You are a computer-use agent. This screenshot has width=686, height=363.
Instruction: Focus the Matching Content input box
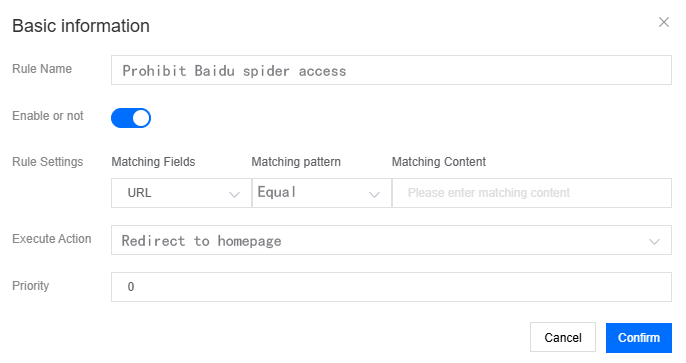(532, 193)
